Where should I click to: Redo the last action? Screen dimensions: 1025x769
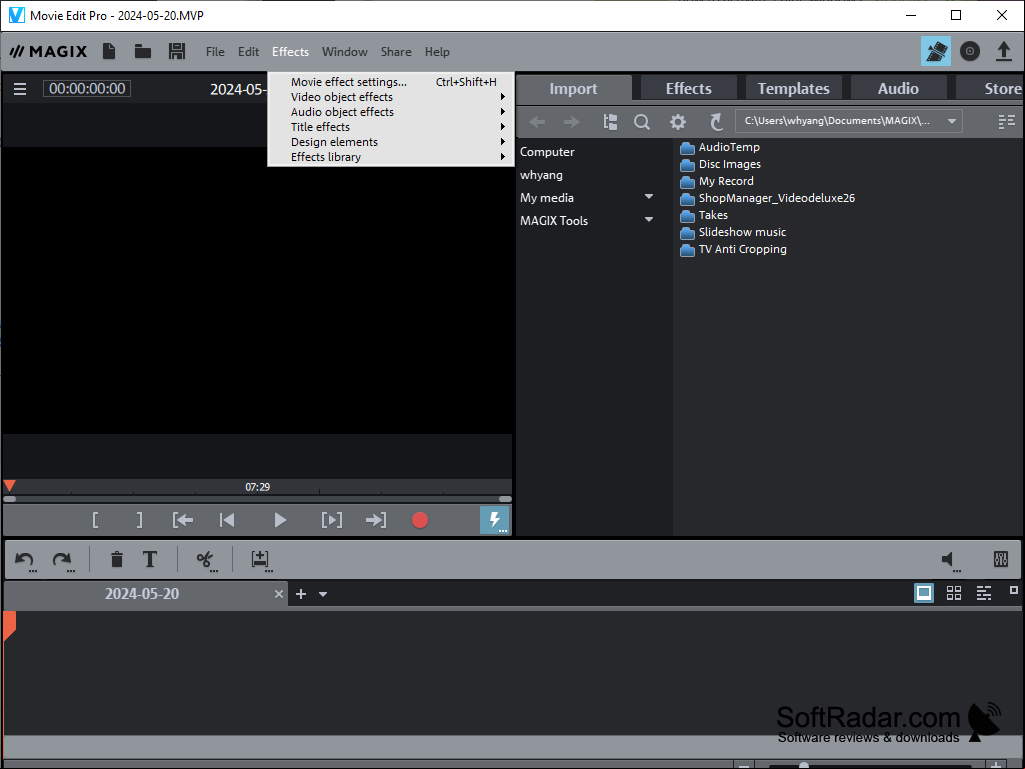pos(63,560)
